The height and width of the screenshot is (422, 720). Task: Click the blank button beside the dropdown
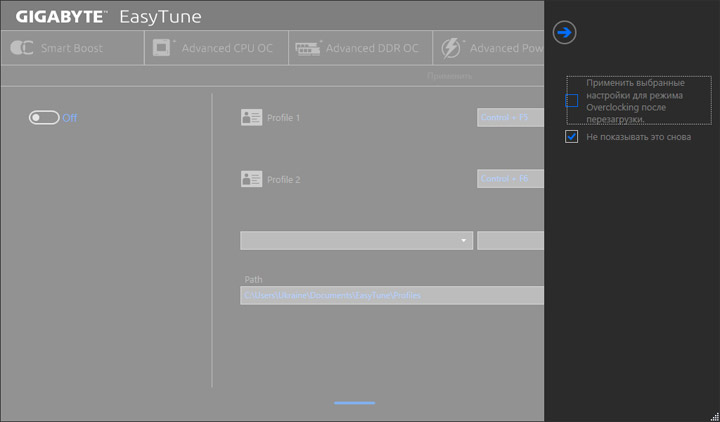[x=511, y=241]
